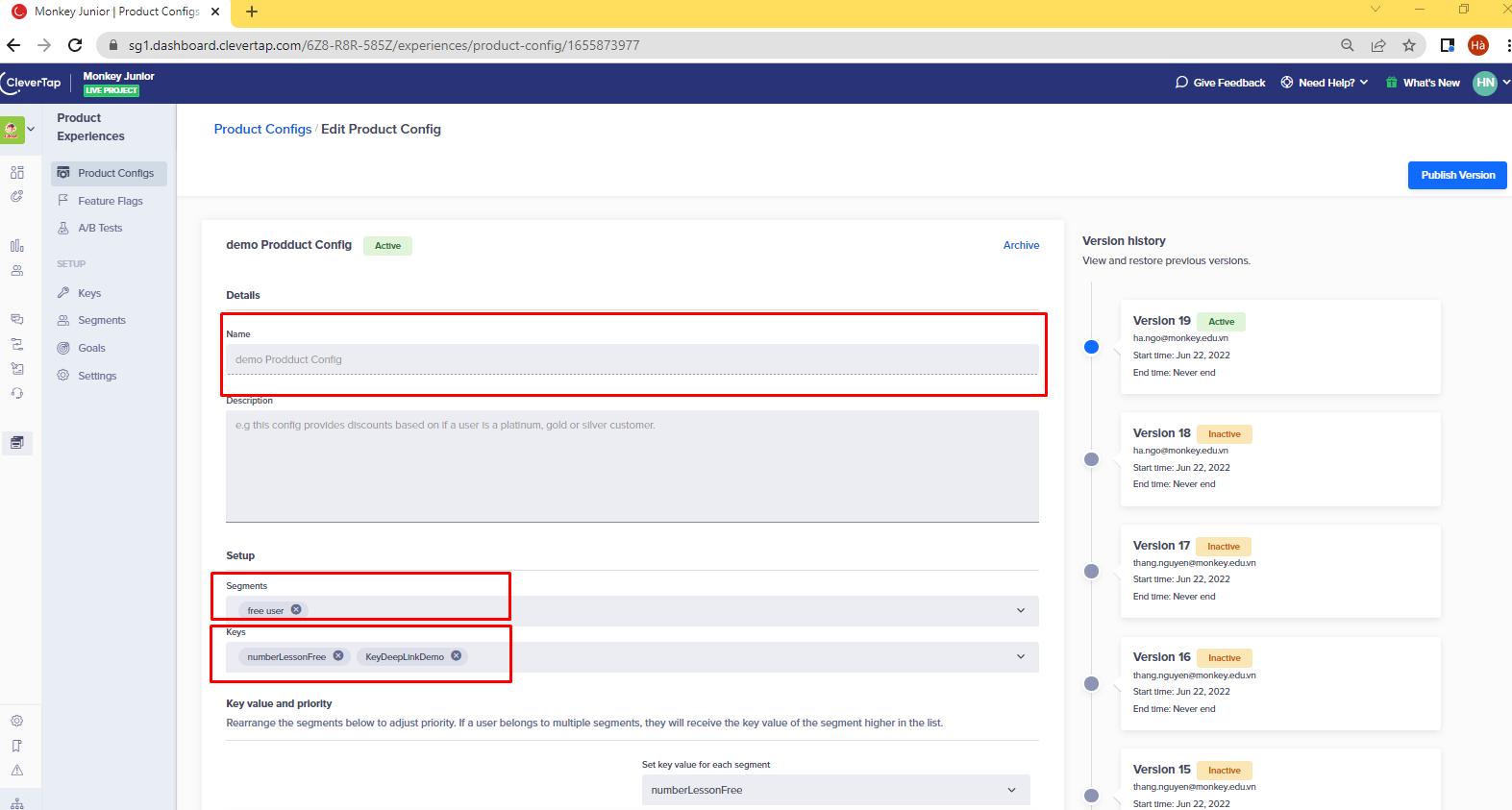
Task: Remove the KeyDeepLinkDemo key chip
Action: coord(457,656)
